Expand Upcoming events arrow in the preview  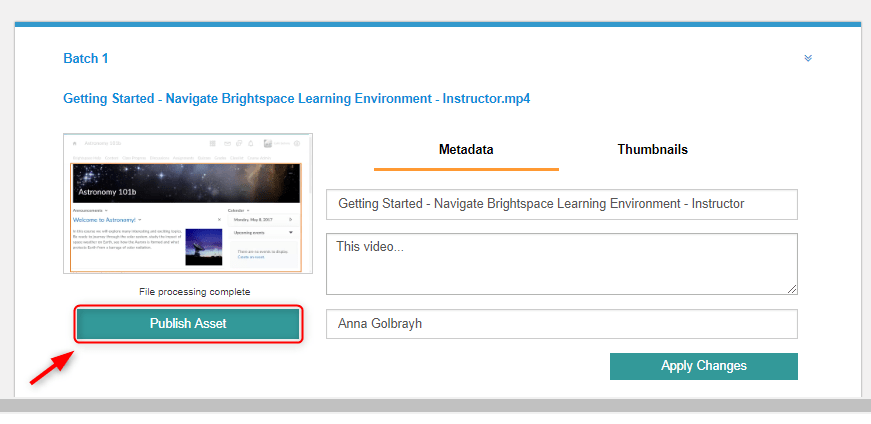(x=290, y=231)
